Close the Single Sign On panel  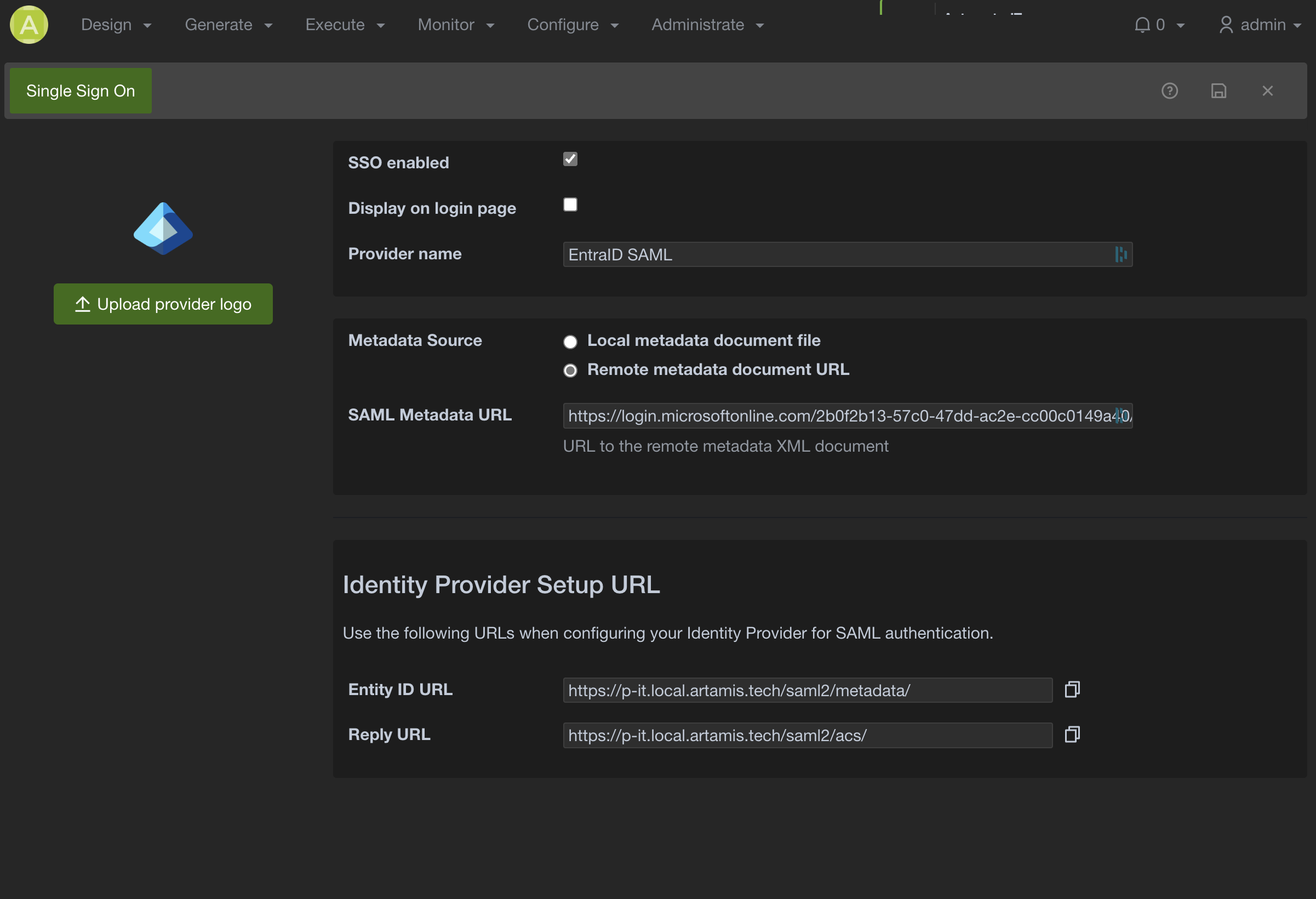[x=1267, y=90]
